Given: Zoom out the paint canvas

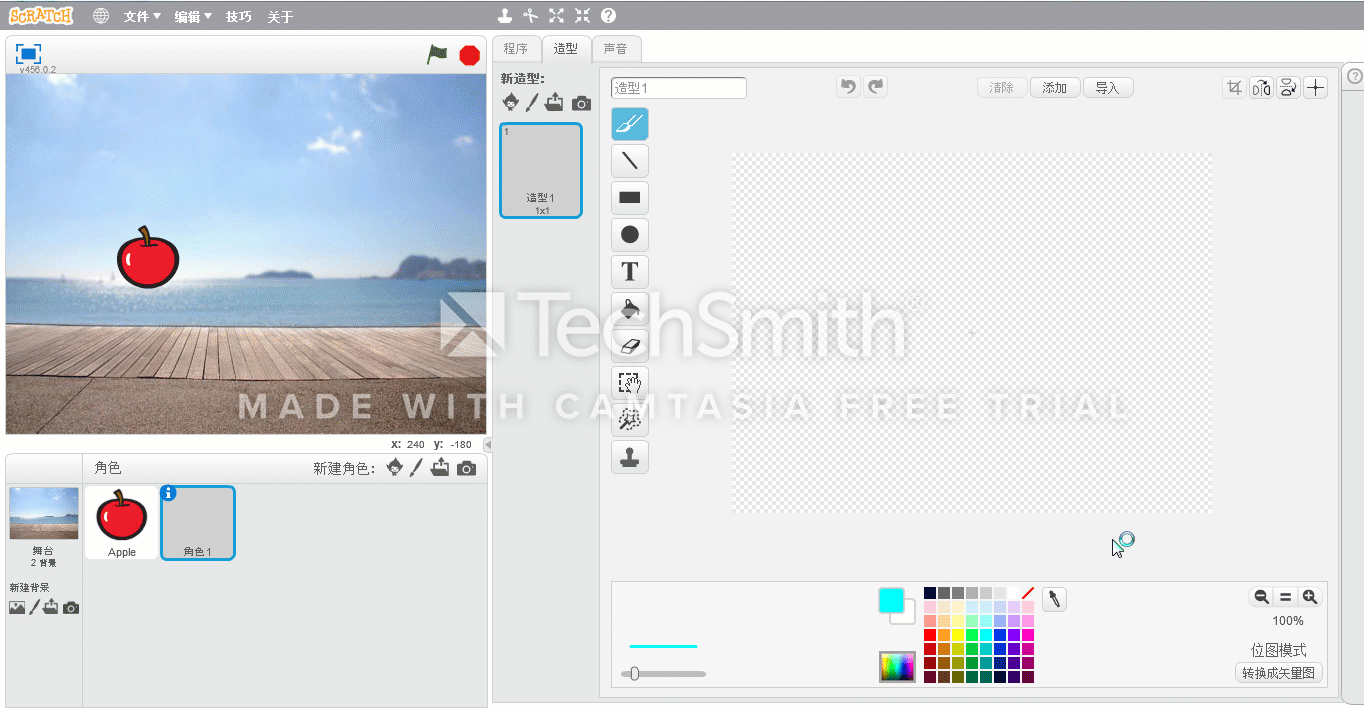Looking at the screenshot, I should point(1262,597).
